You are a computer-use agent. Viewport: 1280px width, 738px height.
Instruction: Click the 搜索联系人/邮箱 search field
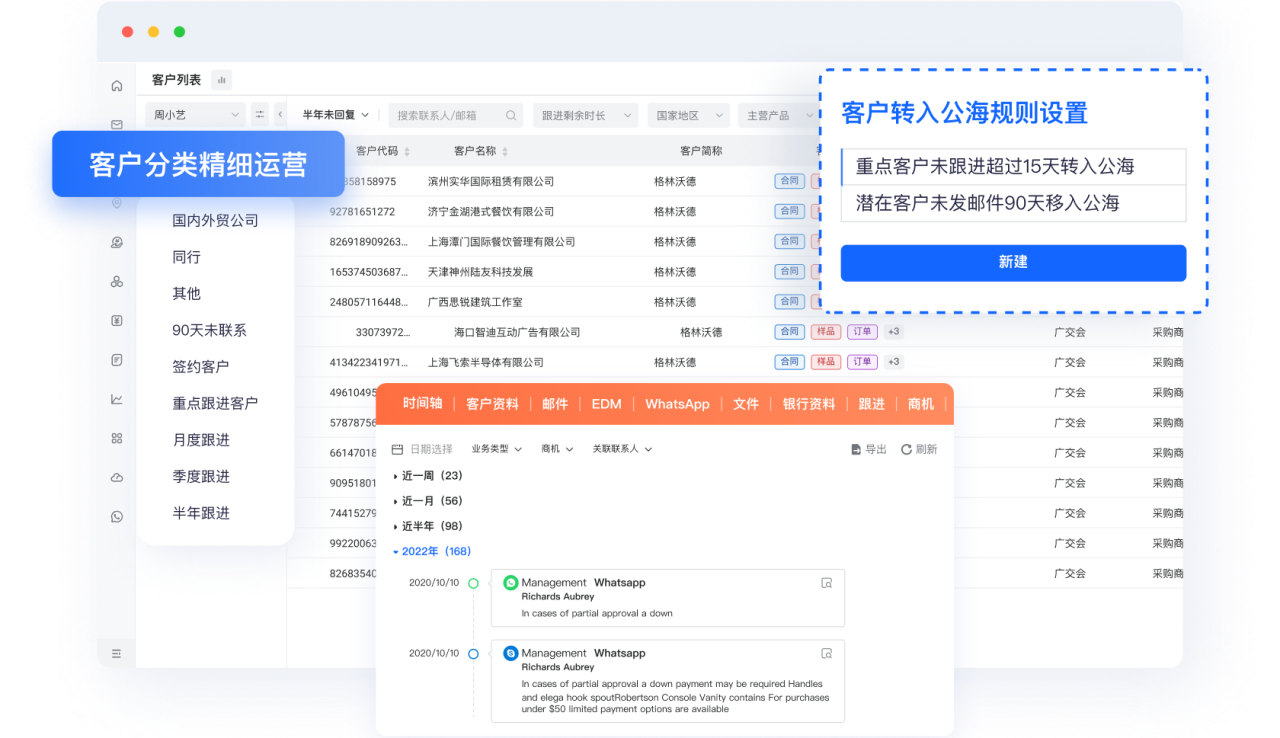[x=450, y=115]
